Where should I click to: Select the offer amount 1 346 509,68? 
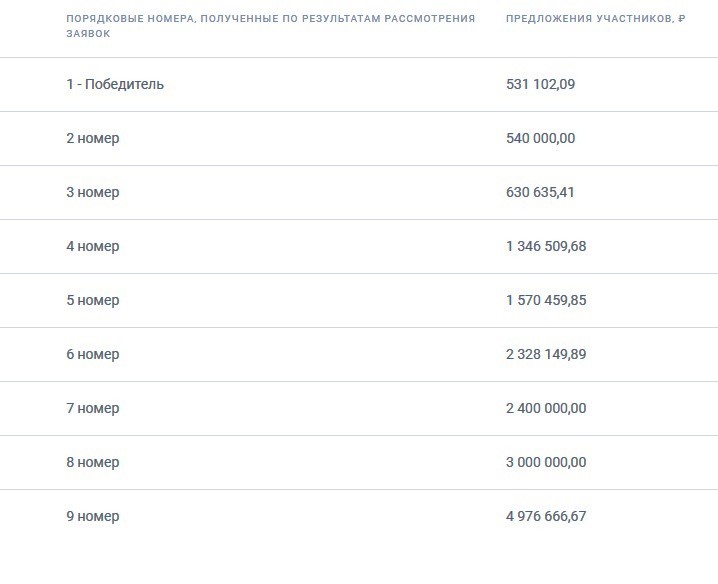pos(546,246)
